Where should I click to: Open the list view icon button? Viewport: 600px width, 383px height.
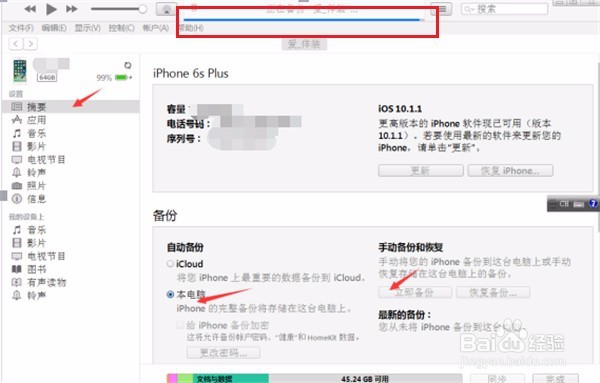pos(441,9)
